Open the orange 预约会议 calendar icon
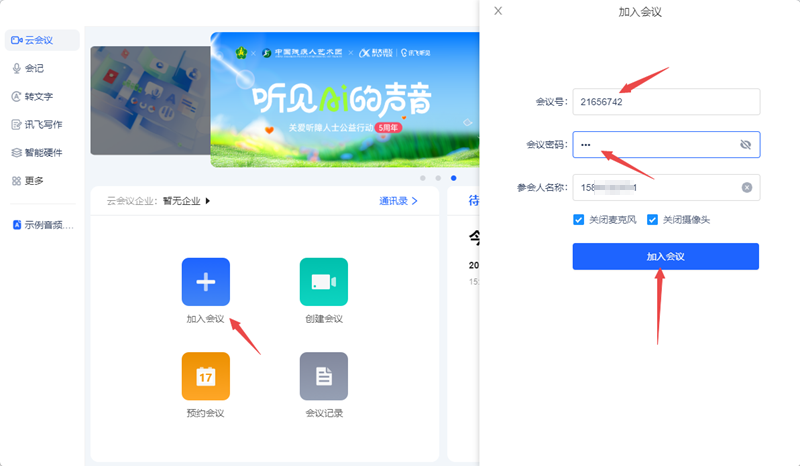800x466 pixels. [206, 376]
